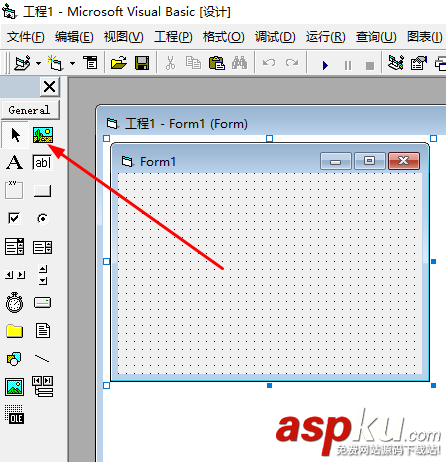
Task: Expand the Add Form dropdown arrow
Action: (72, 63)
